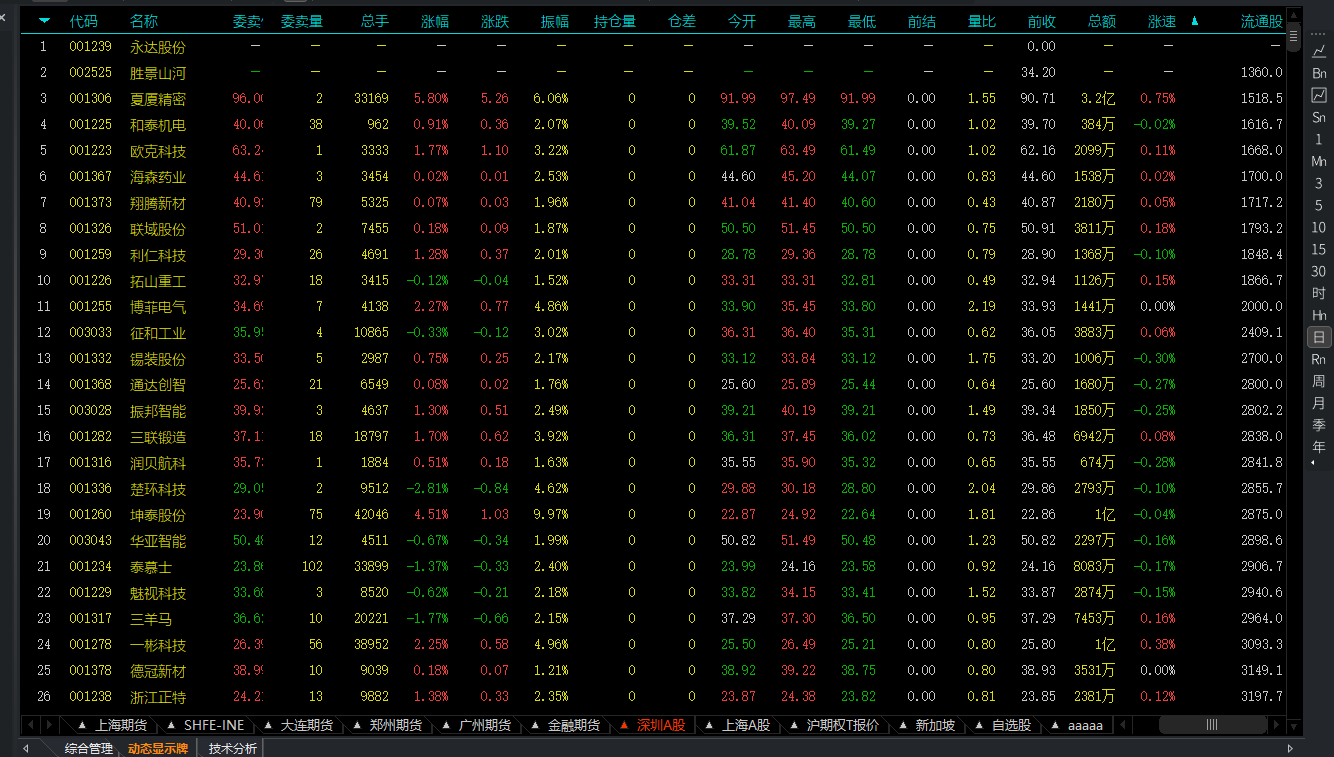
Task: Select stock code 001239
Action: pyautogui.click(x=91, y=46)
